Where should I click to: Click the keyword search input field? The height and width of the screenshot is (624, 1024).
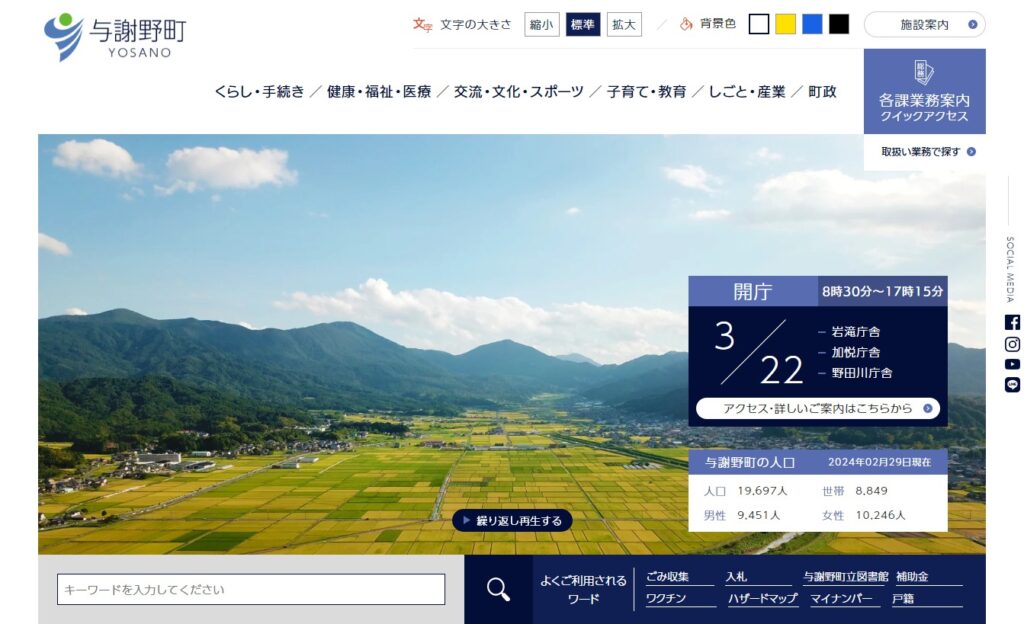pyautogui.click(x=251, y=589)
